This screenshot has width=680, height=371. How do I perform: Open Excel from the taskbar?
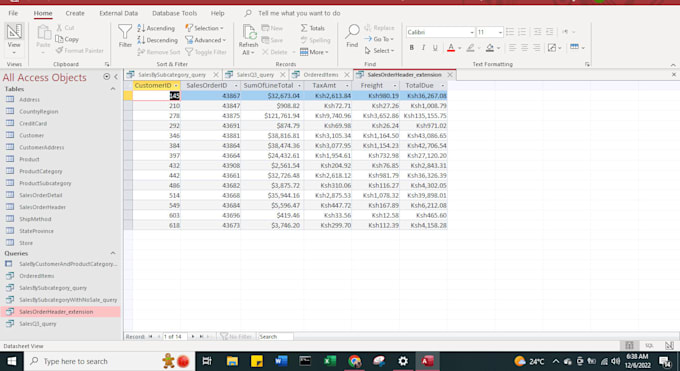coord(330,361)
